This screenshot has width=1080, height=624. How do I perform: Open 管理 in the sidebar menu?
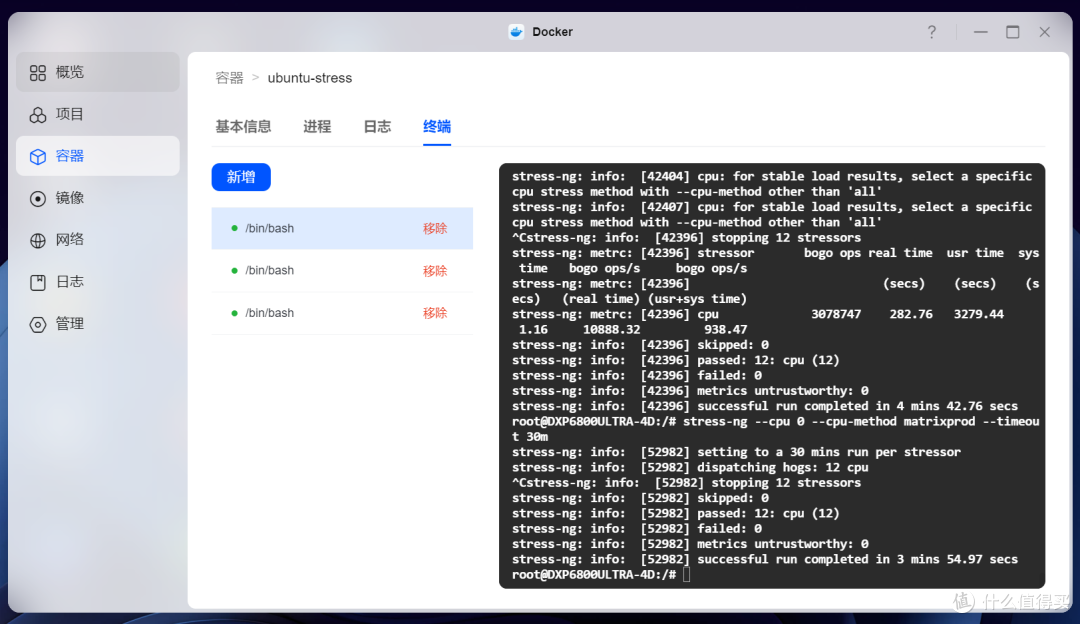98,324
